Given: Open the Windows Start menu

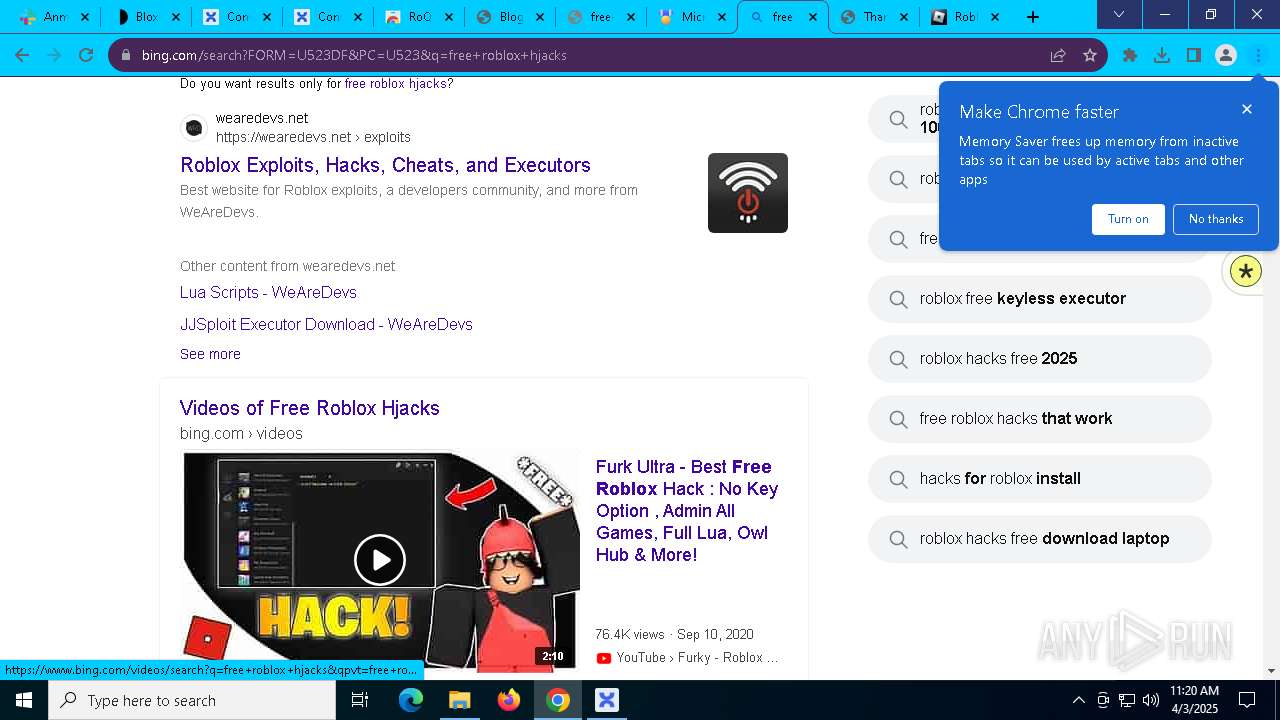Looking at the screenshot, I should (x=24, y=700).
